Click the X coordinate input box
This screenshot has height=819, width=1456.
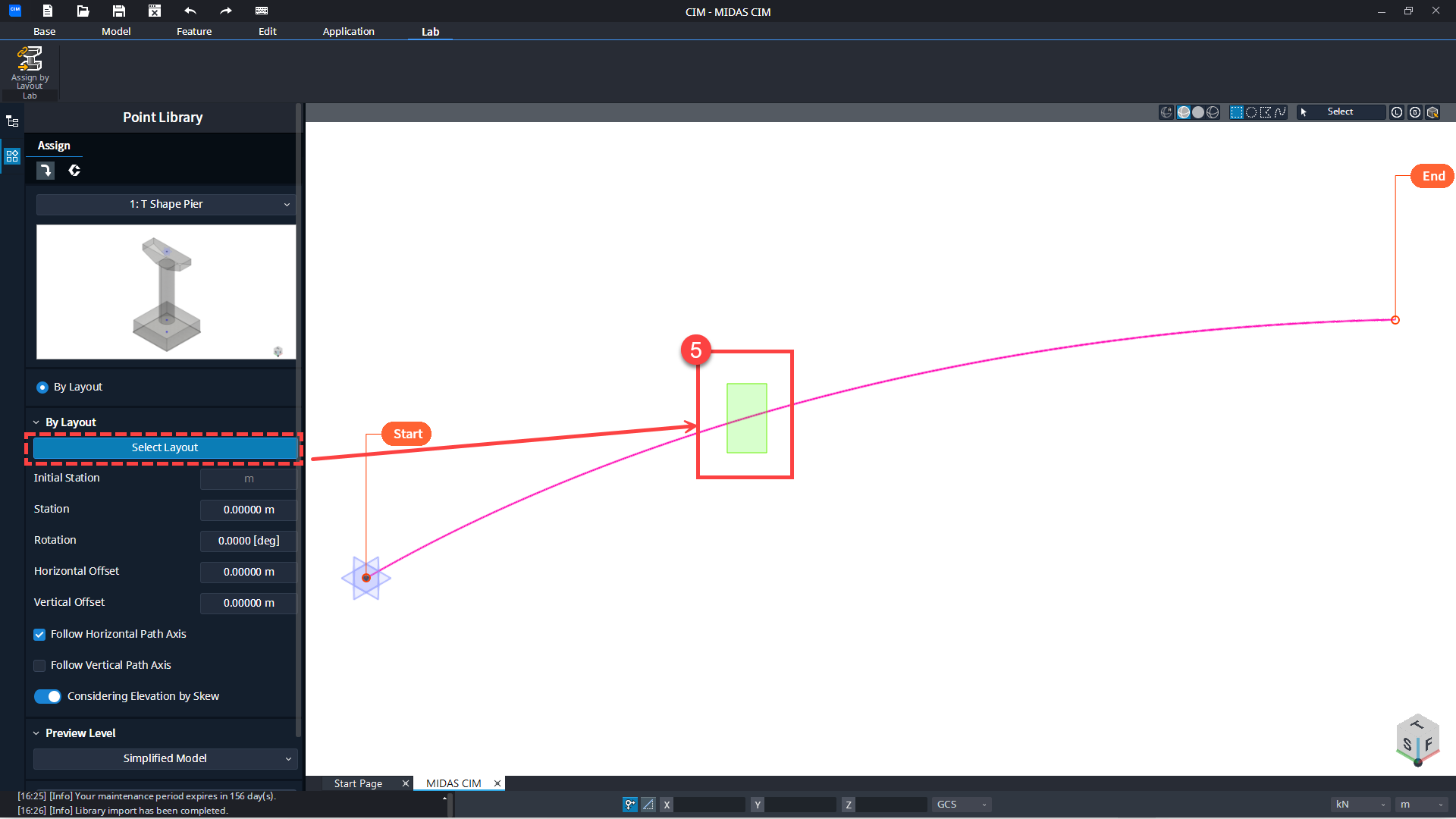710,805
